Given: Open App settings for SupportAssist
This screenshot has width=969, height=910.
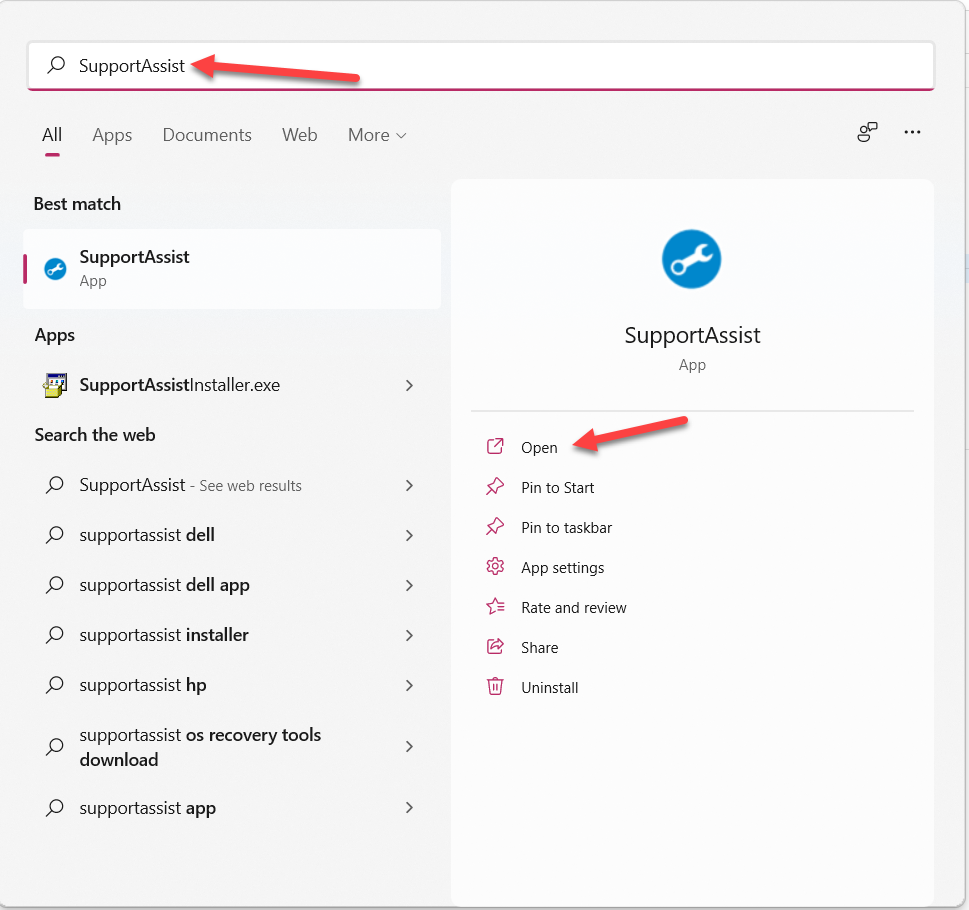Looking at the screenshot, I should 562,568.
